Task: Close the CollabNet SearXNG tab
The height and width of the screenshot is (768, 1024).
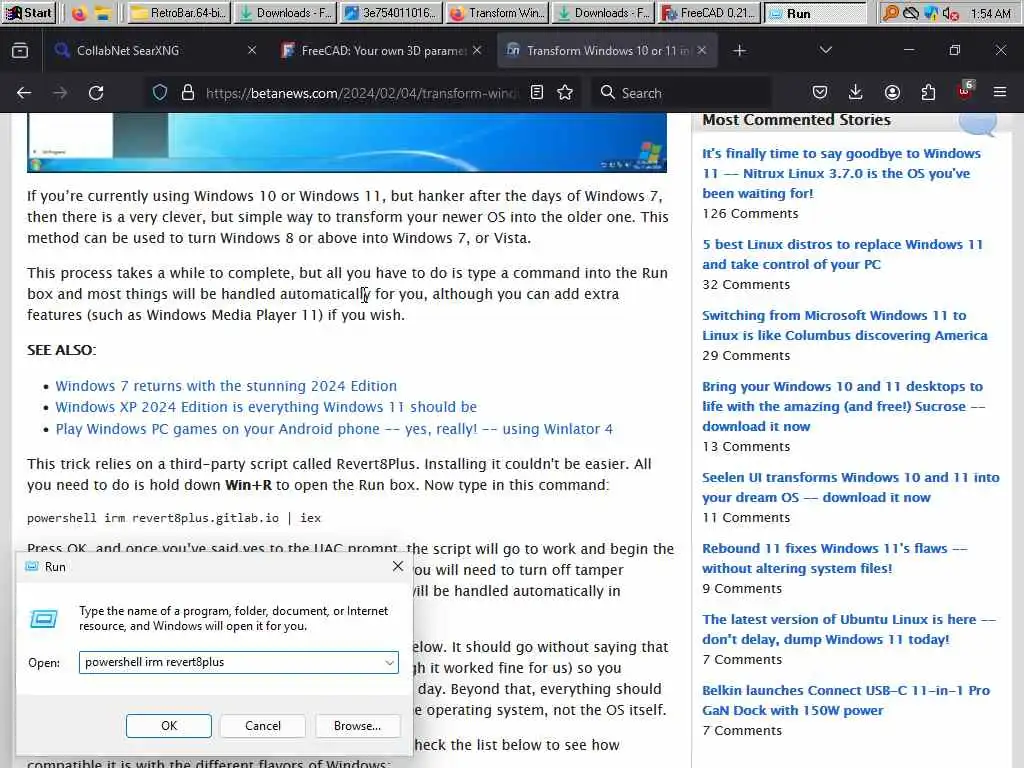Action: [252, 50]
